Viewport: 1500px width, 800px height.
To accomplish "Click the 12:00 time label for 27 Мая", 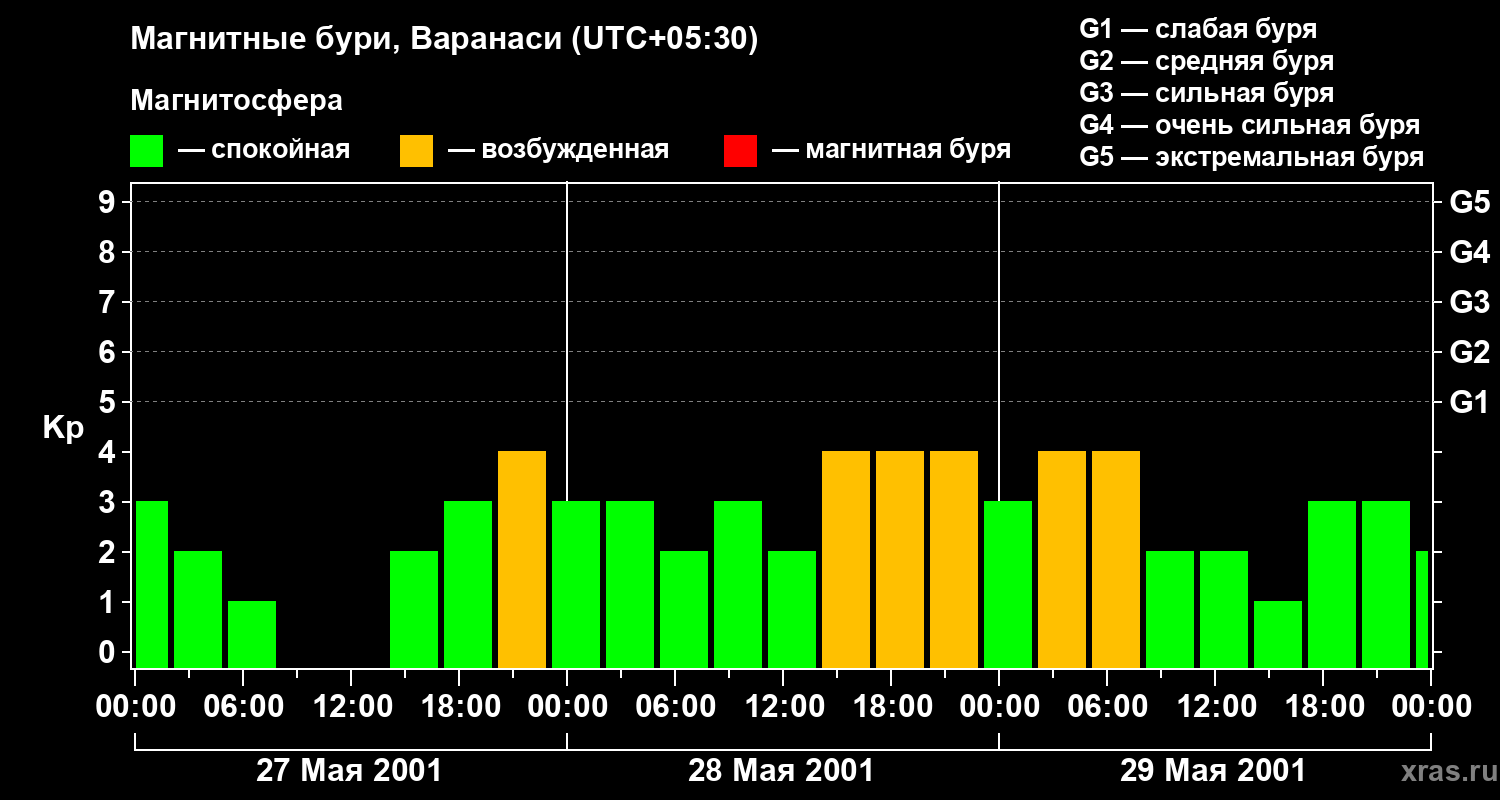I will click(x=351, y=706).
